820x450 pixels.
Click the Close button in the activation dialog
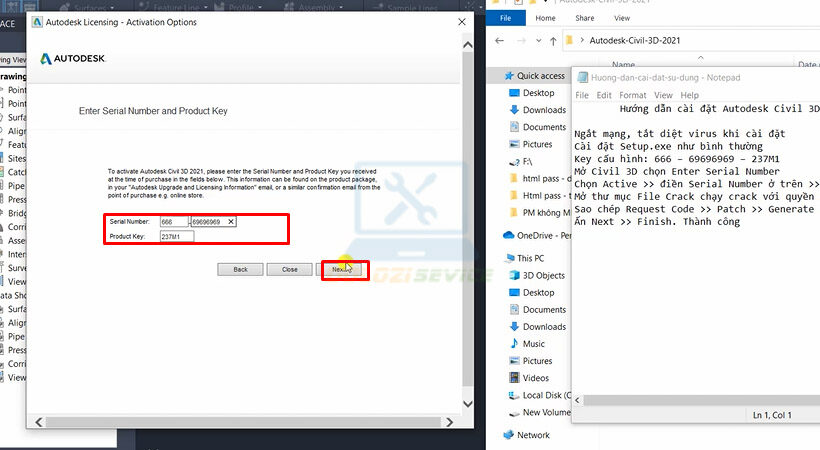click(x=290, y=269)
